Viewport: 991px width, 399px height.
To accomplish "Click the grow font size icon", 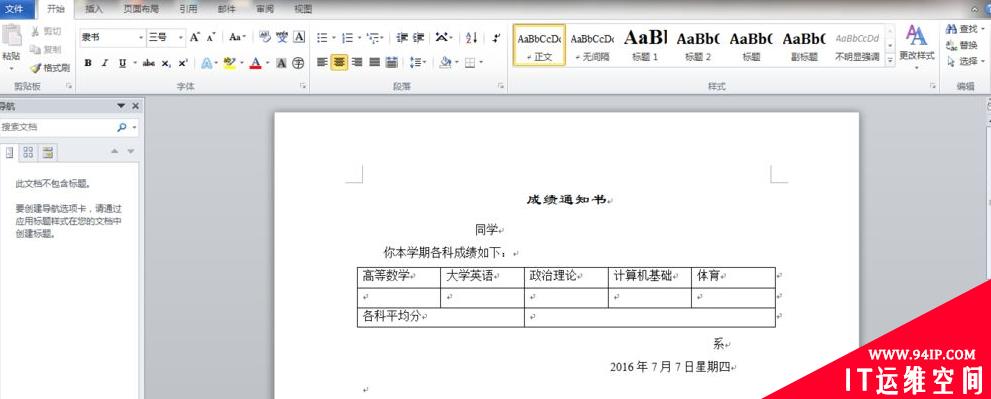I will coord(195,37).
